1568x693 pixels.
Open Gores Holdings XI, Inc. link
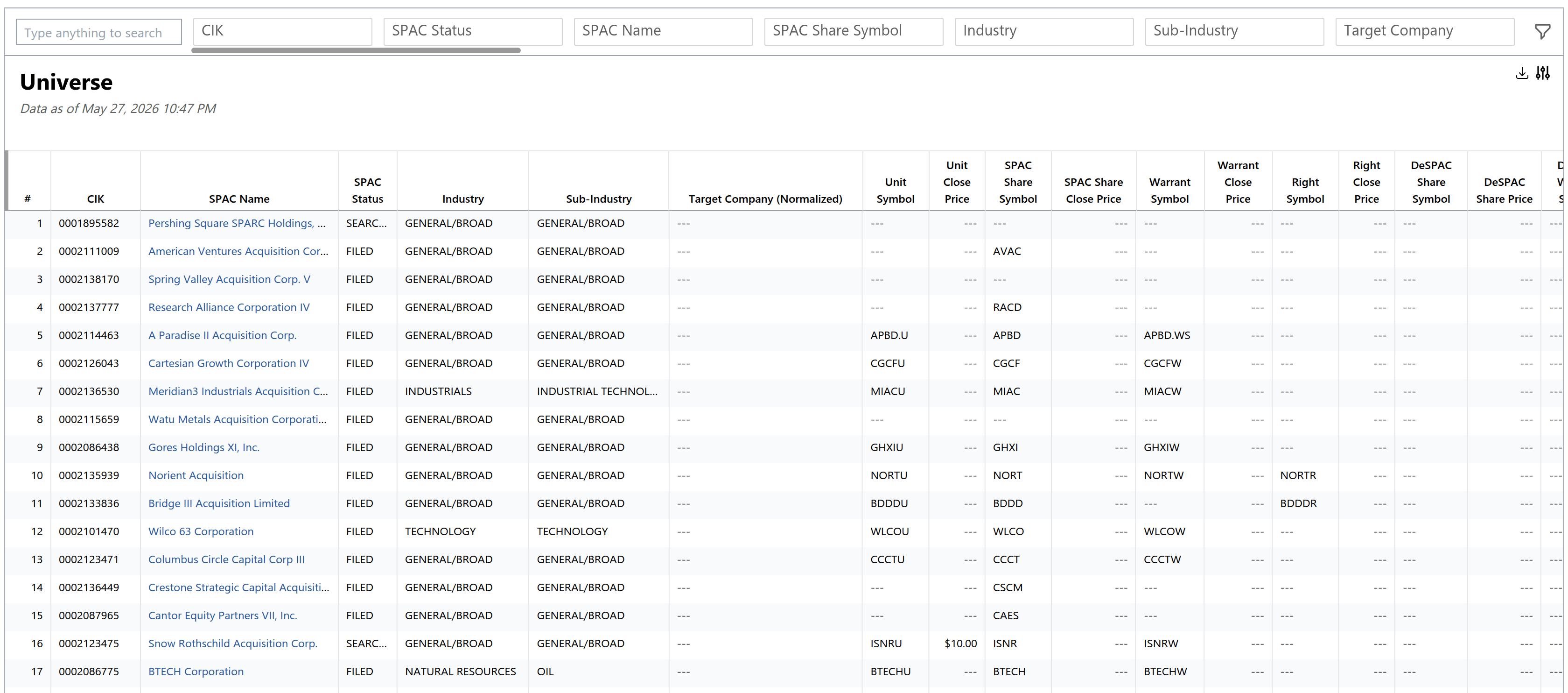(x=204, y=447)
